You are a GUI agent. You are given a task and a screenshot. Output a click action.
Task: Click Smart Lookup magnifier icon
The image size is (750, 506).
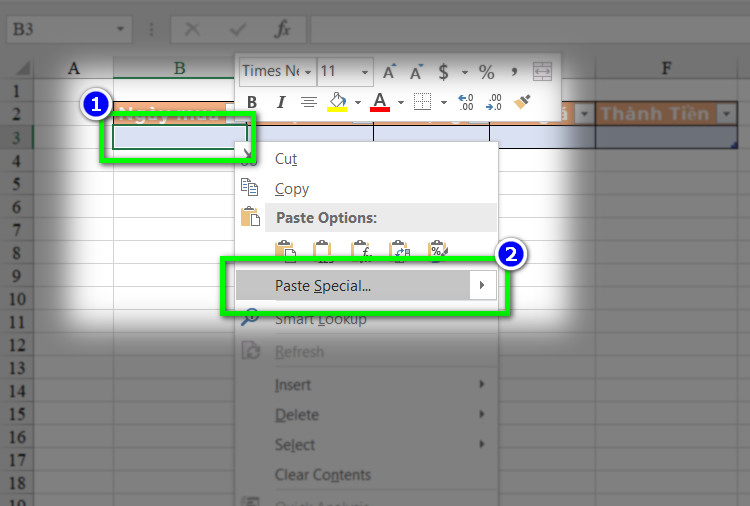[250, 317]
